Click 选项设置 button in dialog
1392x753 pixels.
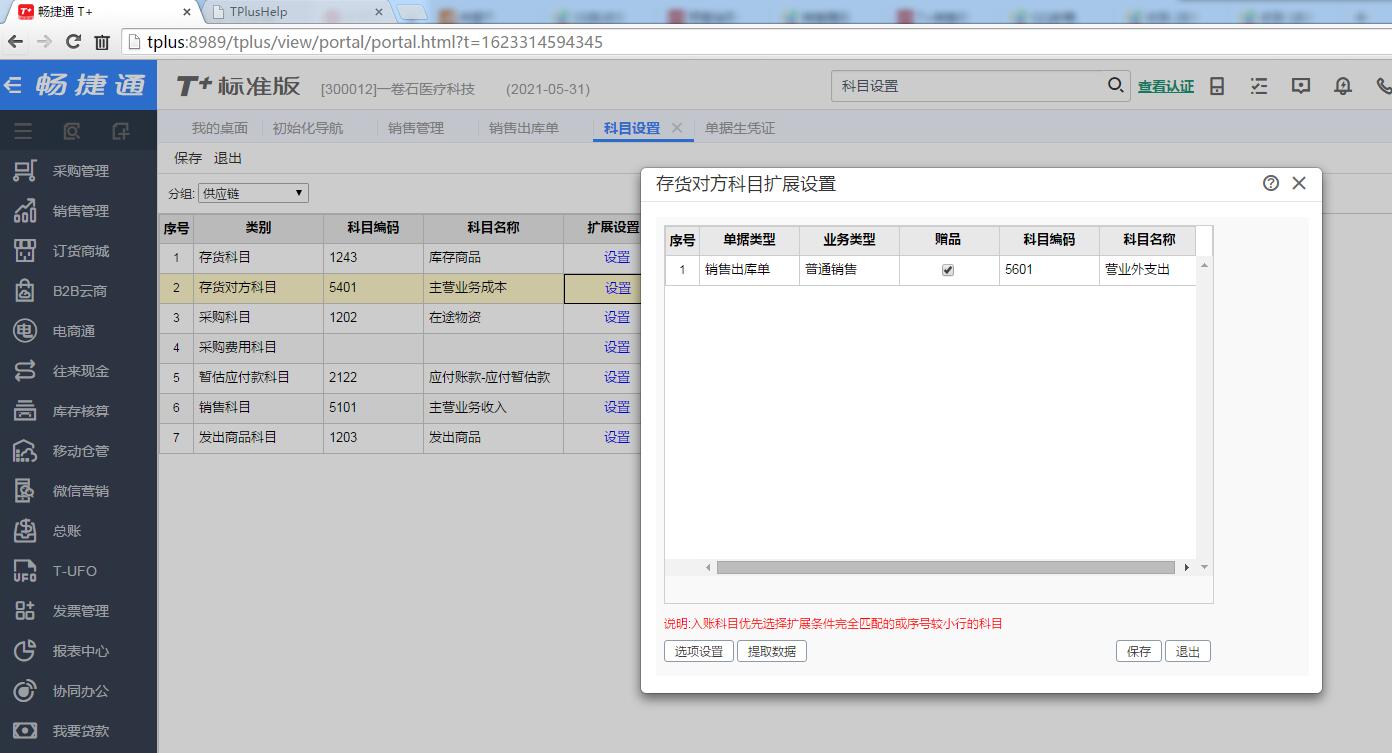[698, 651]
